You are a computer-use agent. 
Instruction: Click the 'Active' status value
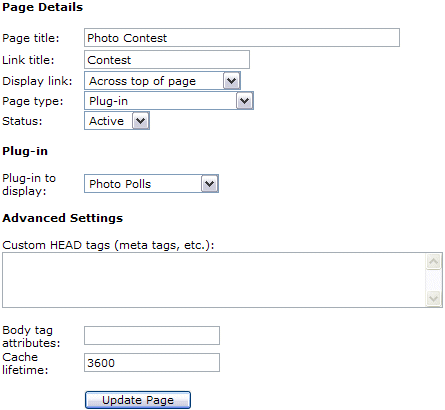106,121
